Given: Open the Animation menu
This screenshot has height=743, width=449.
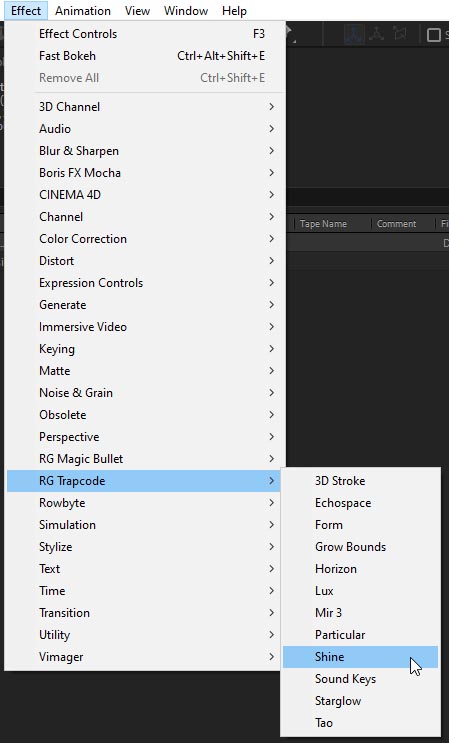Looking at the screenshot, I should point(83,10).
